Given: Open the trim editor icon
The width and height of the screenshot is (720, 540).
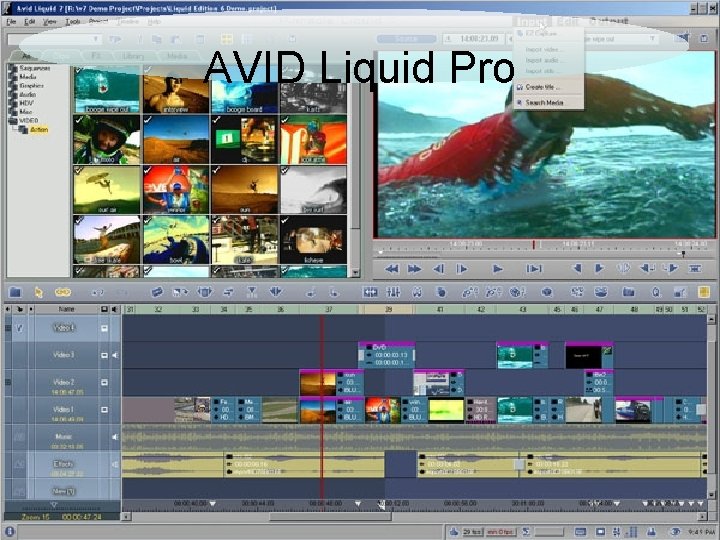Looking at the screenshot, I should (370, 292).
